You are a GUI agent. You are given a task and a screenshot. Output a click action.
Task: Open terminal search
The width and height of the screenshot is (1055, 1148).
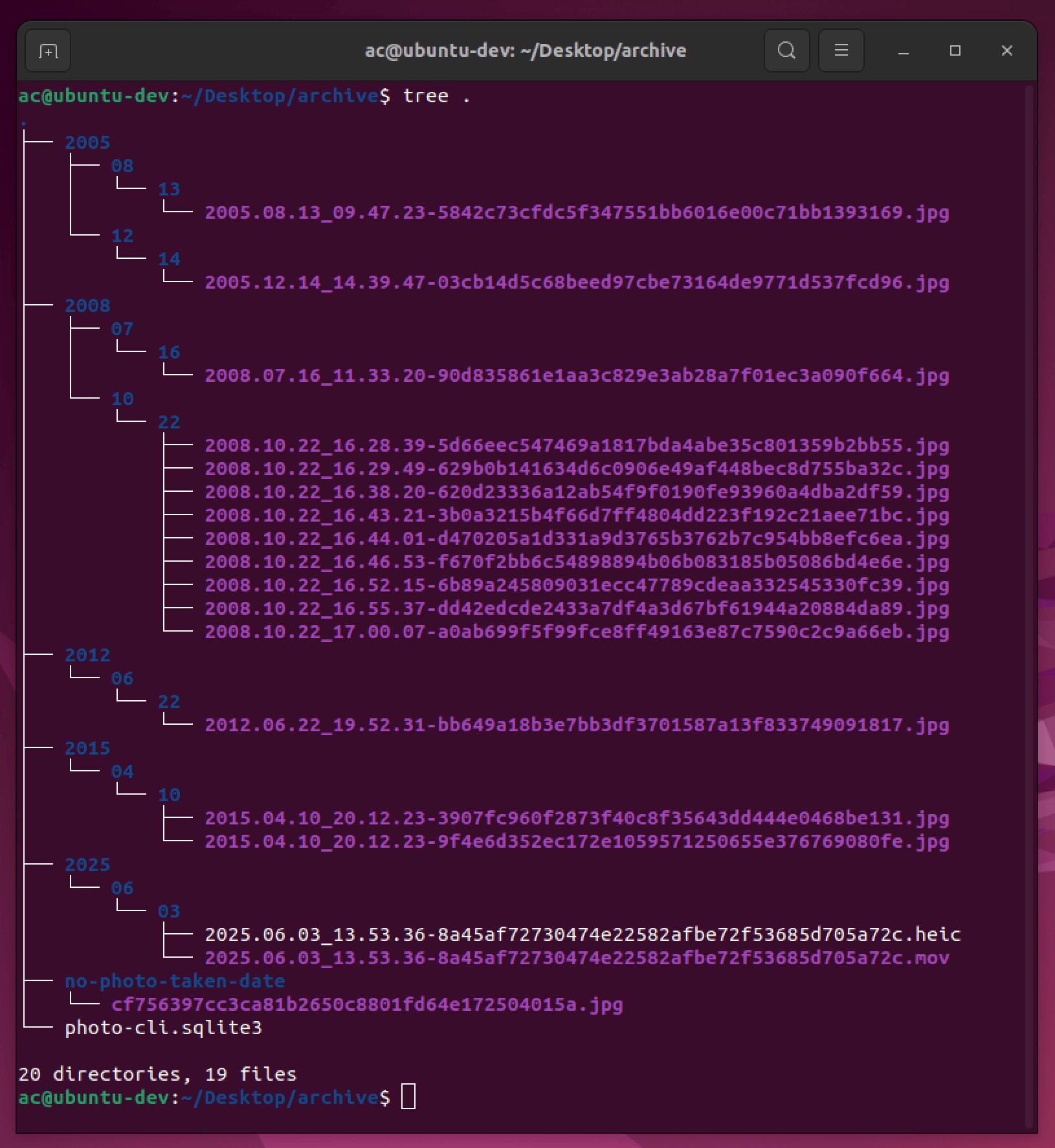pyautogui.click(x=786, y=50)
